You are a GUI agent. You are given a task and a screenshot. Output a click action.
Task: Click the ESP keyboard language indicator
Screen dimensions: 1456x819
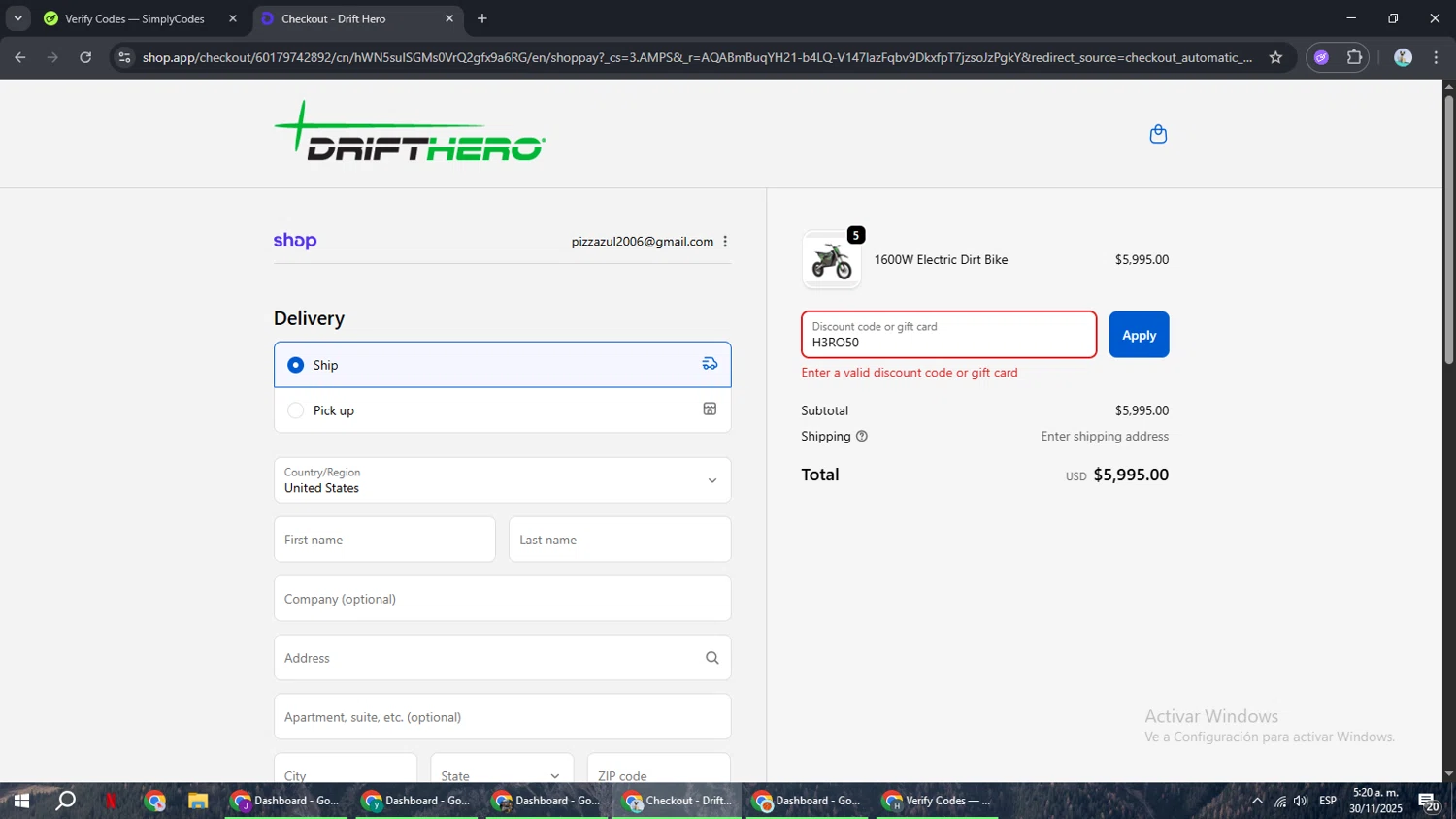pyautogui.click(x=1328, y=801)
